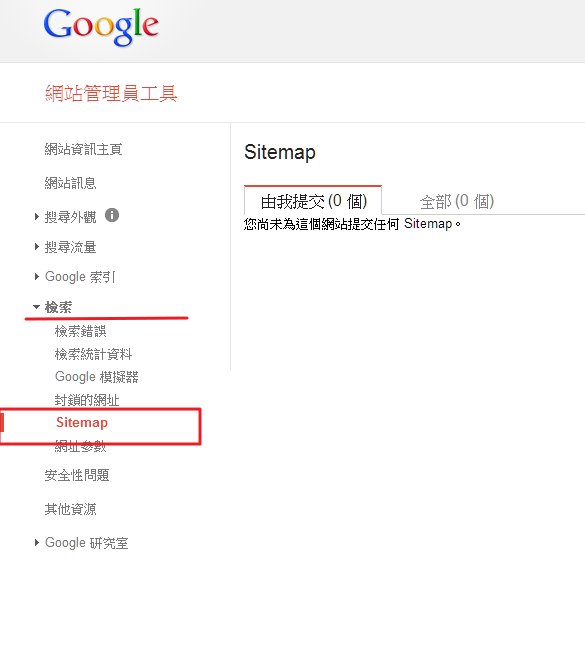The width and height of the screenshot is (585, 652).
Task: Open 網站管理員工具 home link
Action: [111, 93]
